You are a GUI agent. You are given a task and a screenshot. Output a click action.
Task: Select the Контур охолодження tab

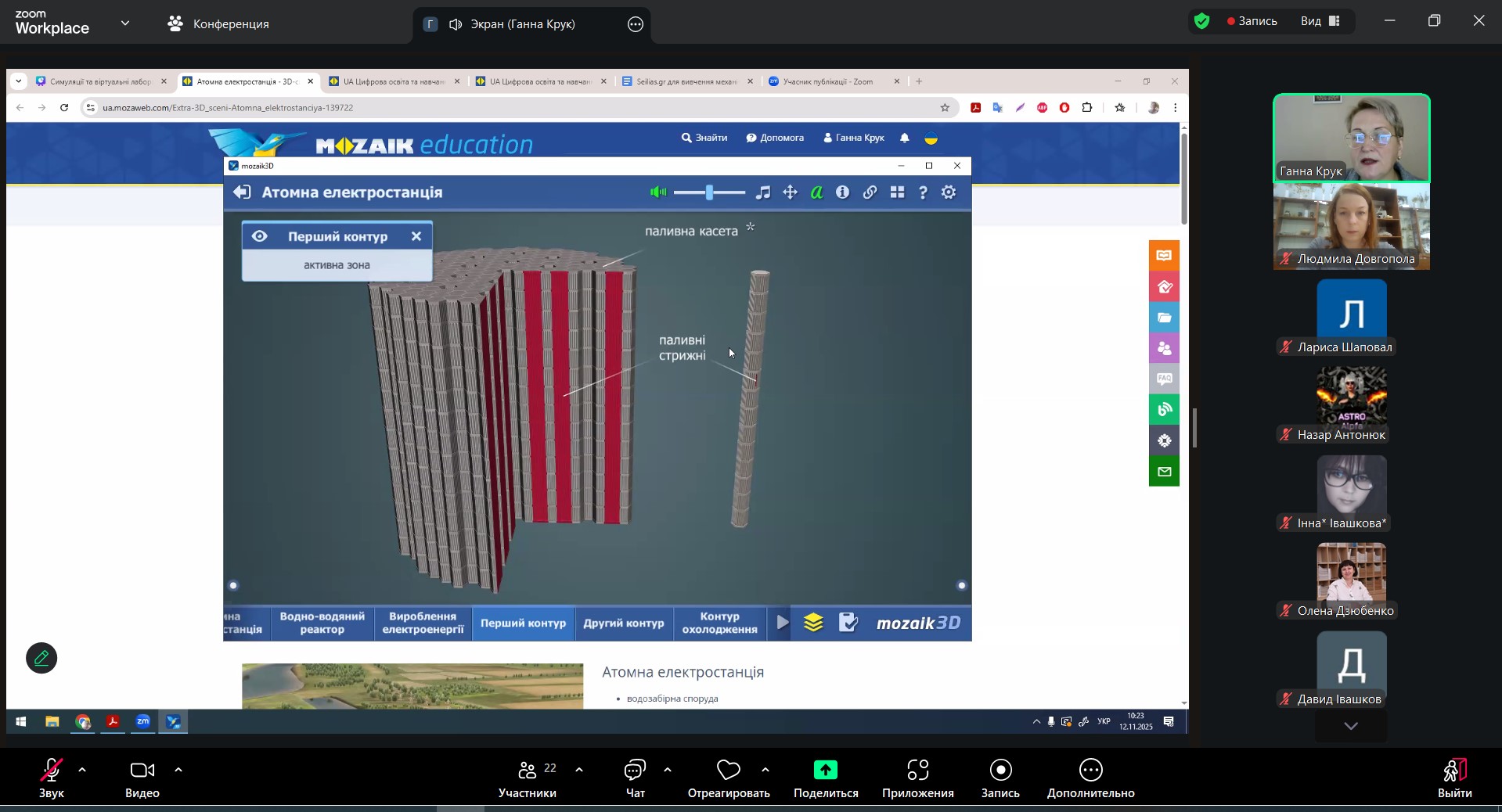719,623
